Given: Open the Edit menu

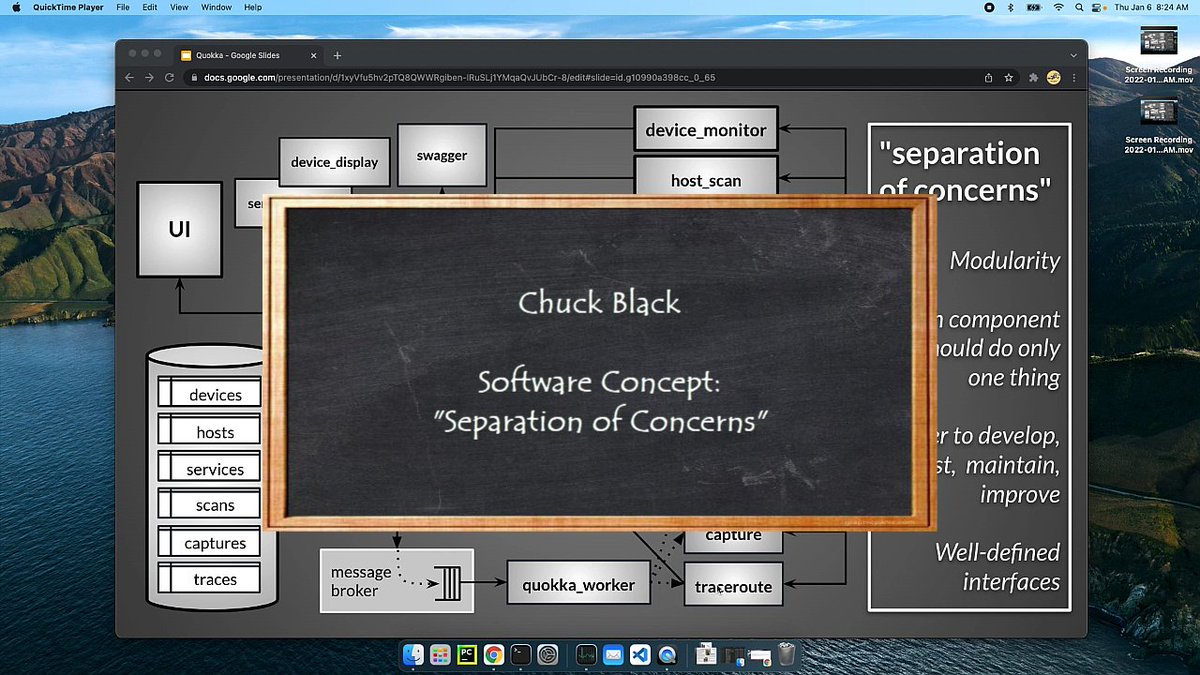Looking at the screenshot, I should [150, 7].
